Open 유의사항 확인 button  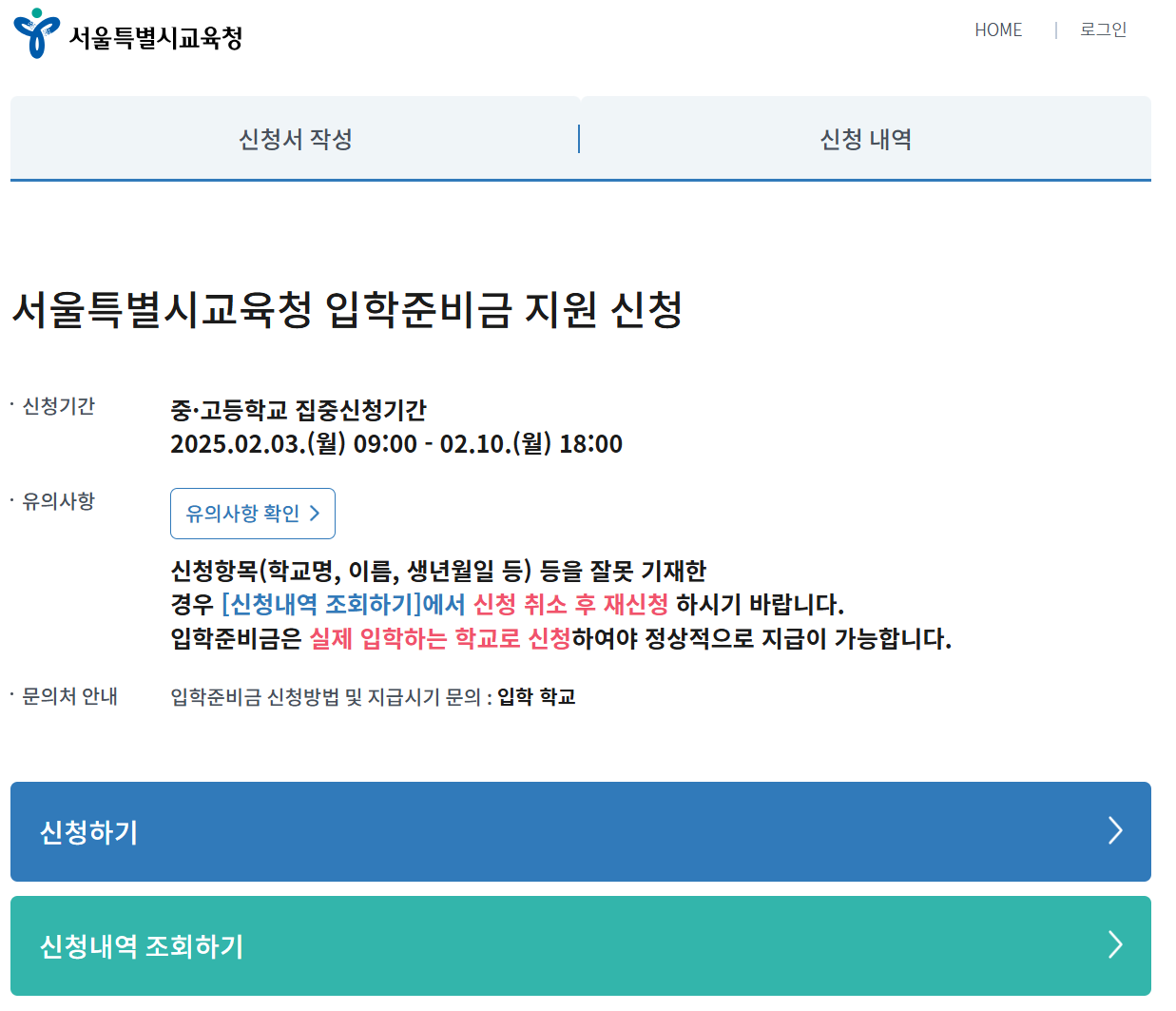[253, 514]
